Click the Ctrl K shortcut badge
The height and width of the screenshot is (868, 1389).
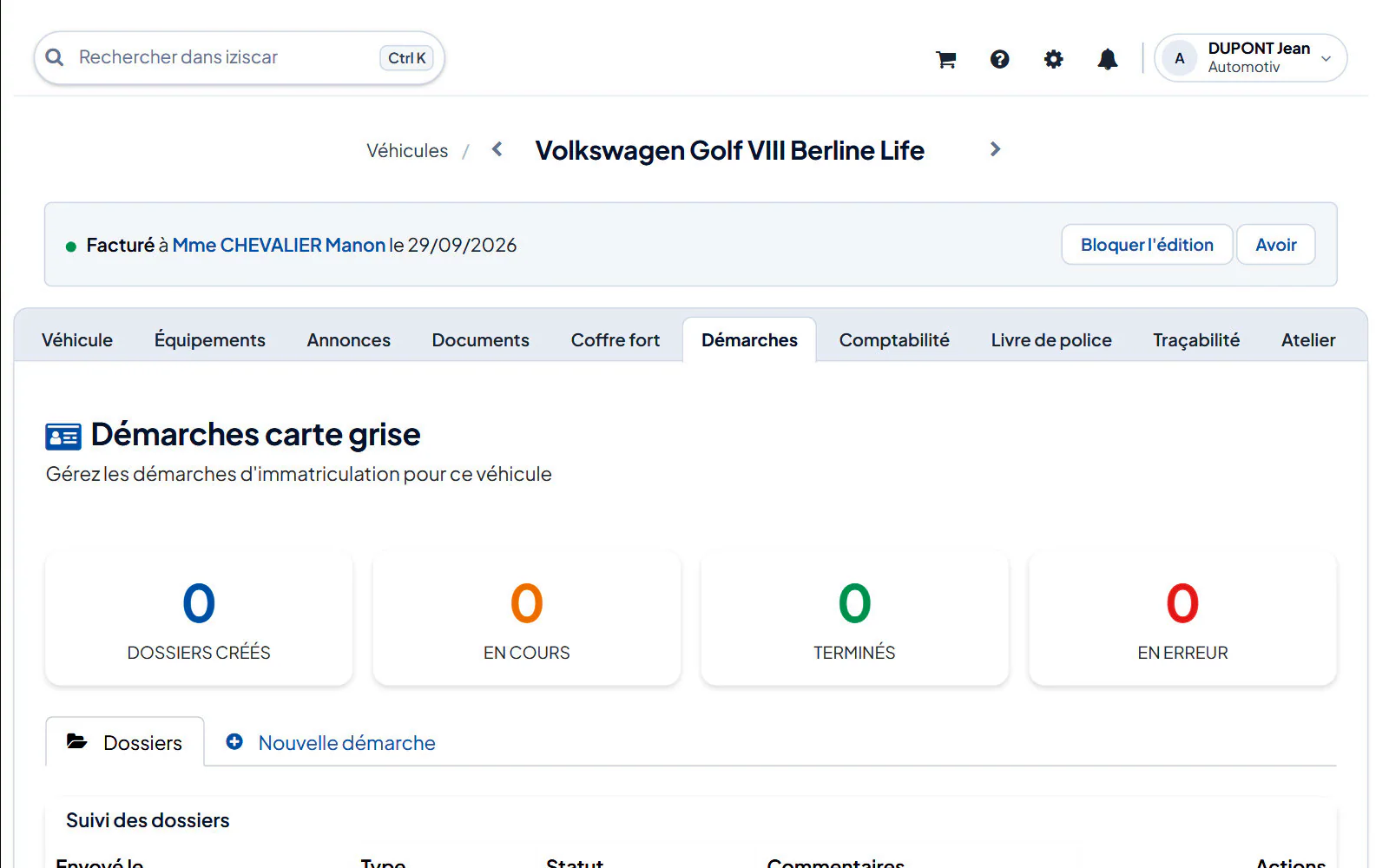[406, 58]
